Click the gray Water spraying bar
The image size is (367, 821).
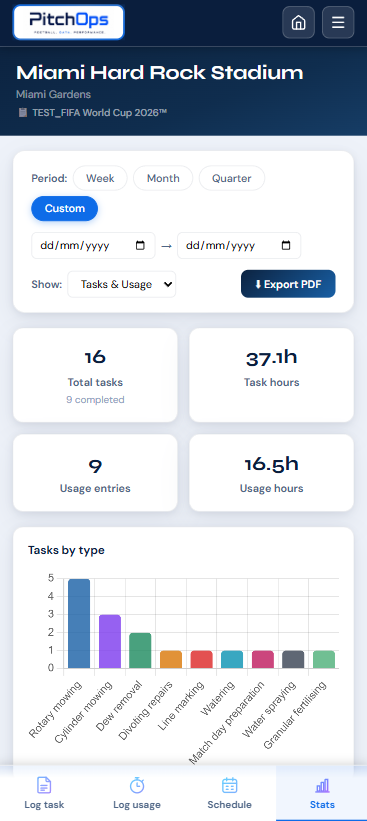pos(293,659)
